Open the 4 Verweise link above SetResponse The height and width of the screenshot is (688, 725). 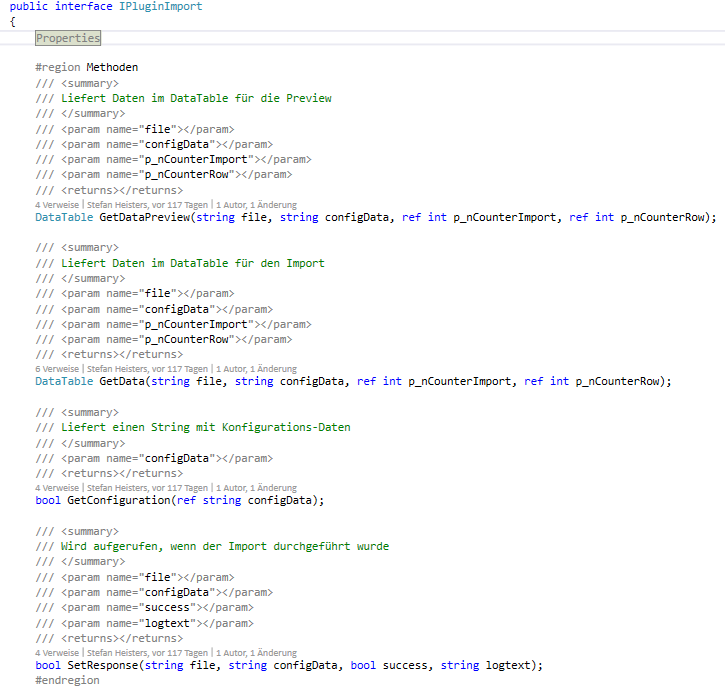coord(57,652)
